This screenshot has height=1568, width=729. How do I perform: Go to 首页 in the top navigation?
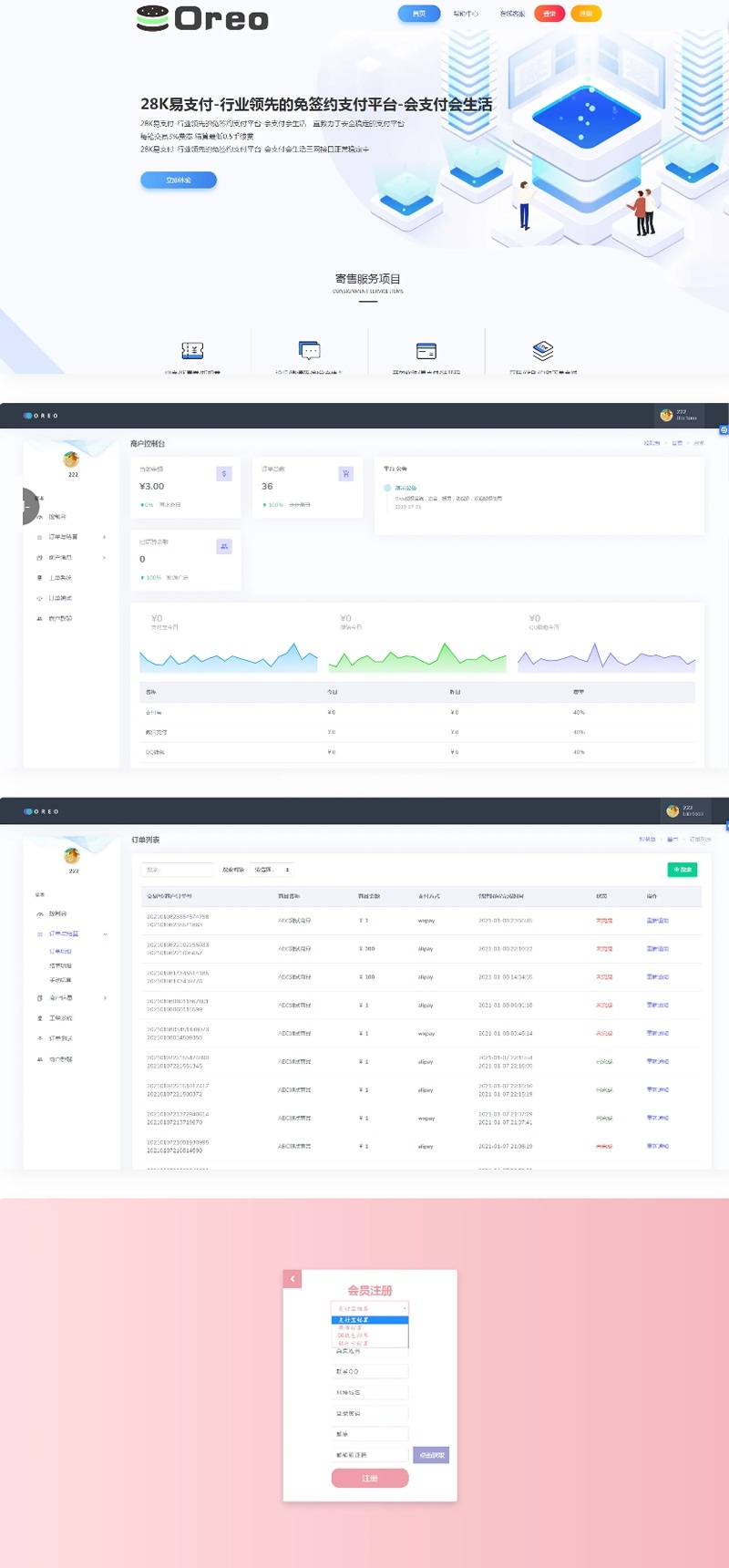pos(419,14)
